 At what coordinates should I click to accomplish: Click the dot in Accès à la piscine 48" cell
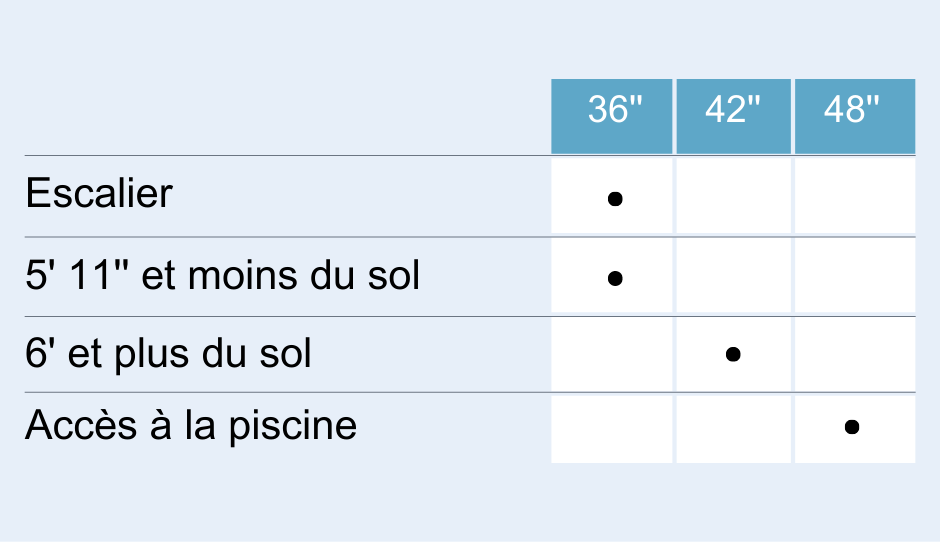(852, 427)
